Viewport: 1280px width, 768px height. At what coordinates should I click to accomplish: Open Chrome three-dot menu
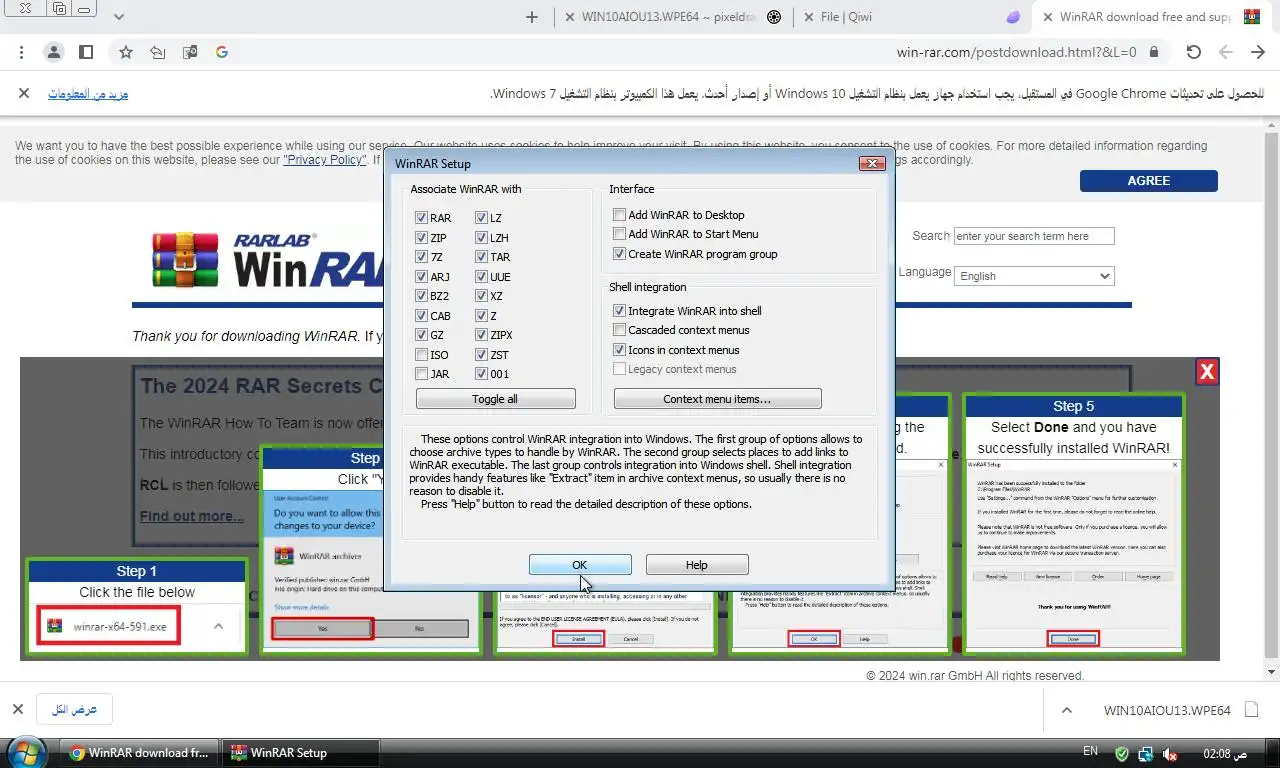(22, 52)
